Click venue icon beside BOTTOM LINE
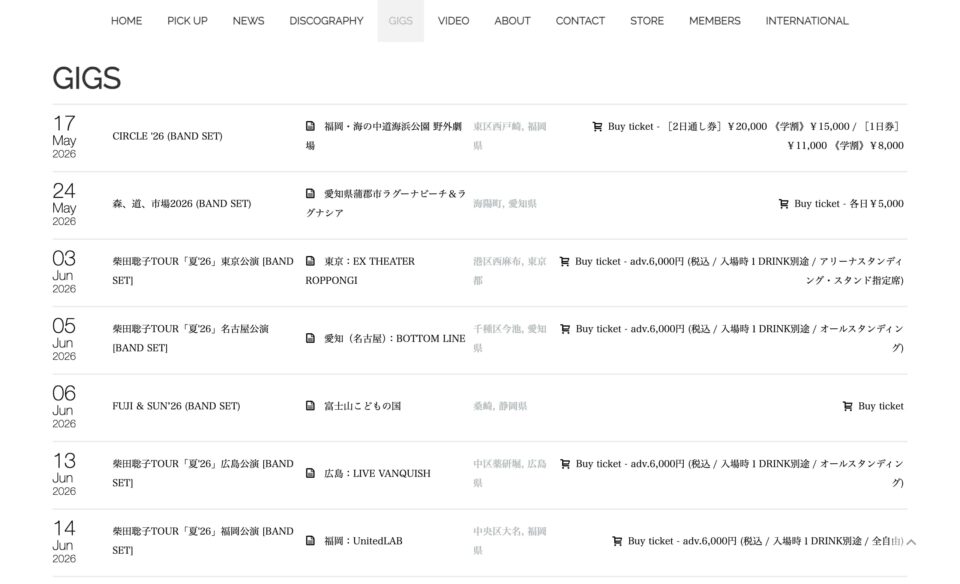960x584 pixels. pos(310,338)
